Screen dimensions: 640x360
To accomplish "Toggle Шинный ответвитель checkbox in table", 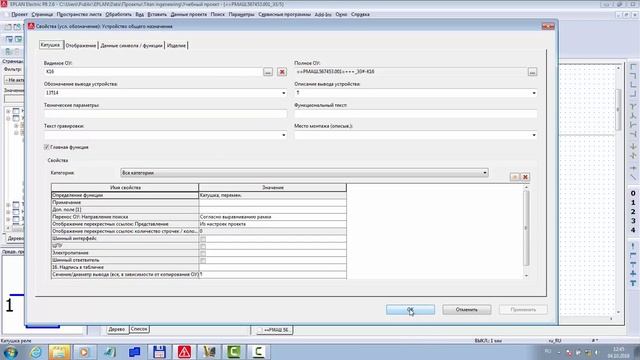I will click(203, 260).
